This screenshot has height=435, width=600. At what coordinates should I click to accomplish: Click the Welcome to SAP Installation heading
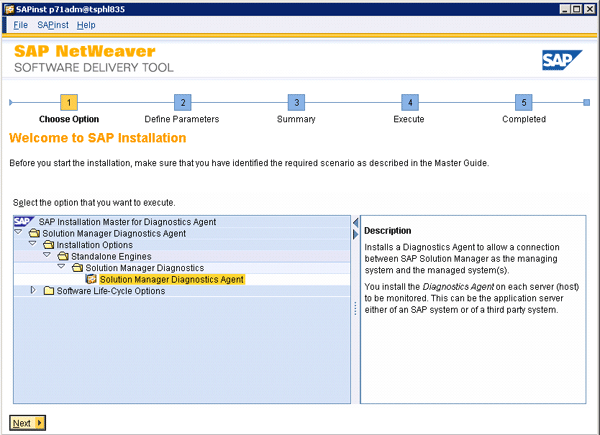98,138
